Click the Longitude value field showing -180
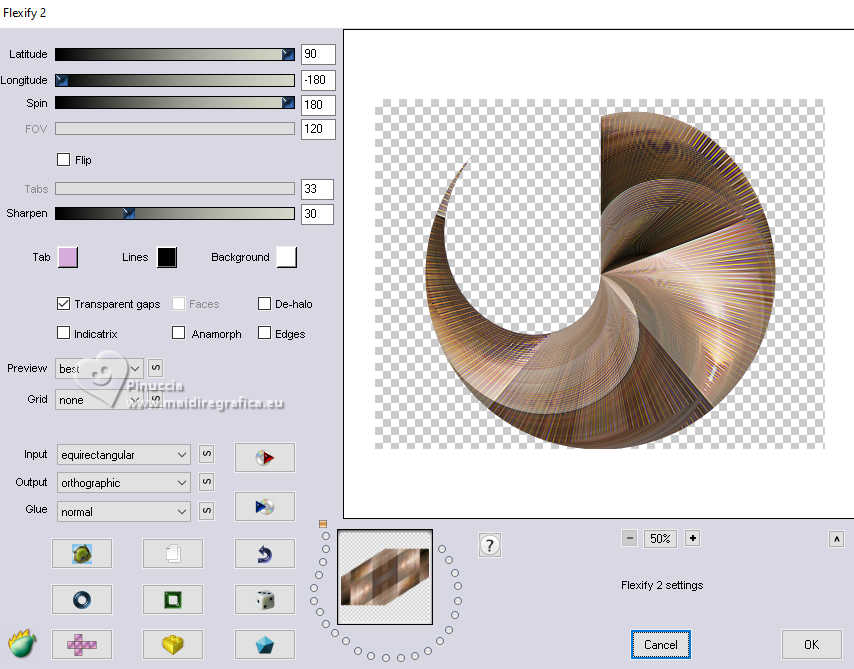Image resolution: width=854 pixels, height=669 pixels. coord(318,80)
